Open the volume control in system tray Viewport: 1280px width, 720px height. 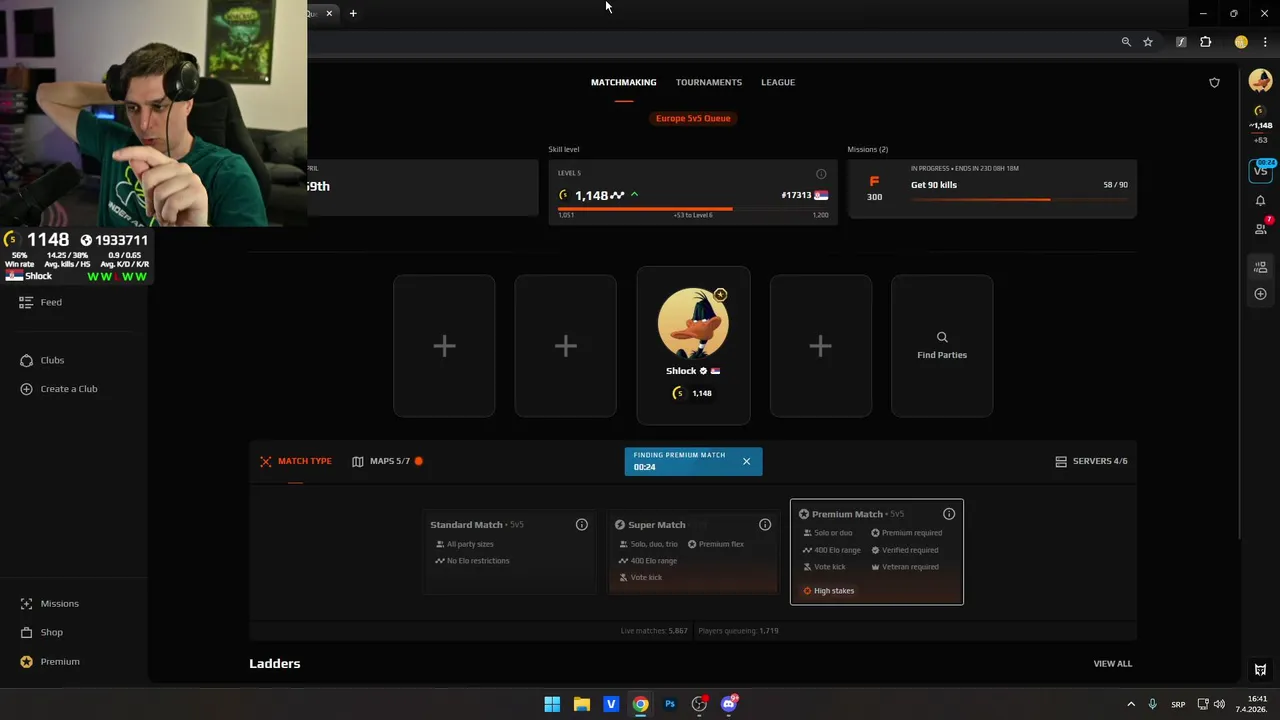(1219, 704)
